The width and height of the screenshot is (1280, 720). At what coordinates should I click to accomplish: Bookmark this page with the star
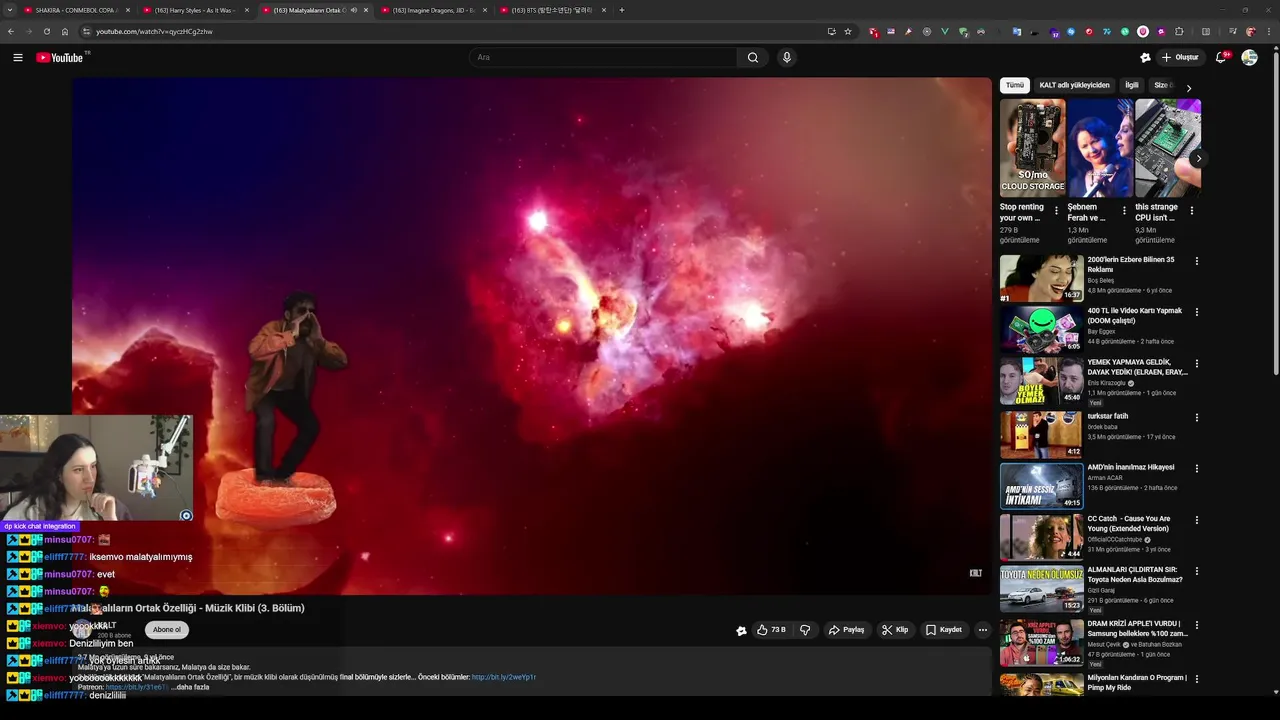pos(848,31)
